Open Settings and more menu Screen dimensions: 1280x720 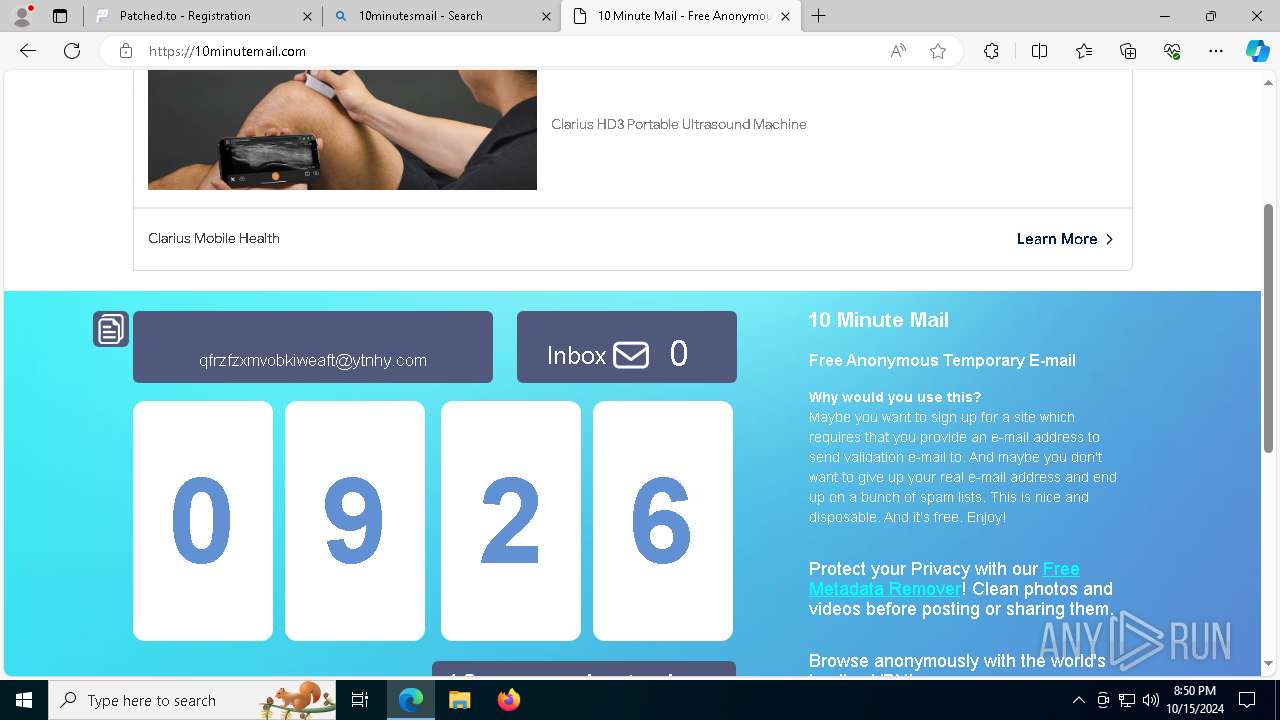point(1216,51)
